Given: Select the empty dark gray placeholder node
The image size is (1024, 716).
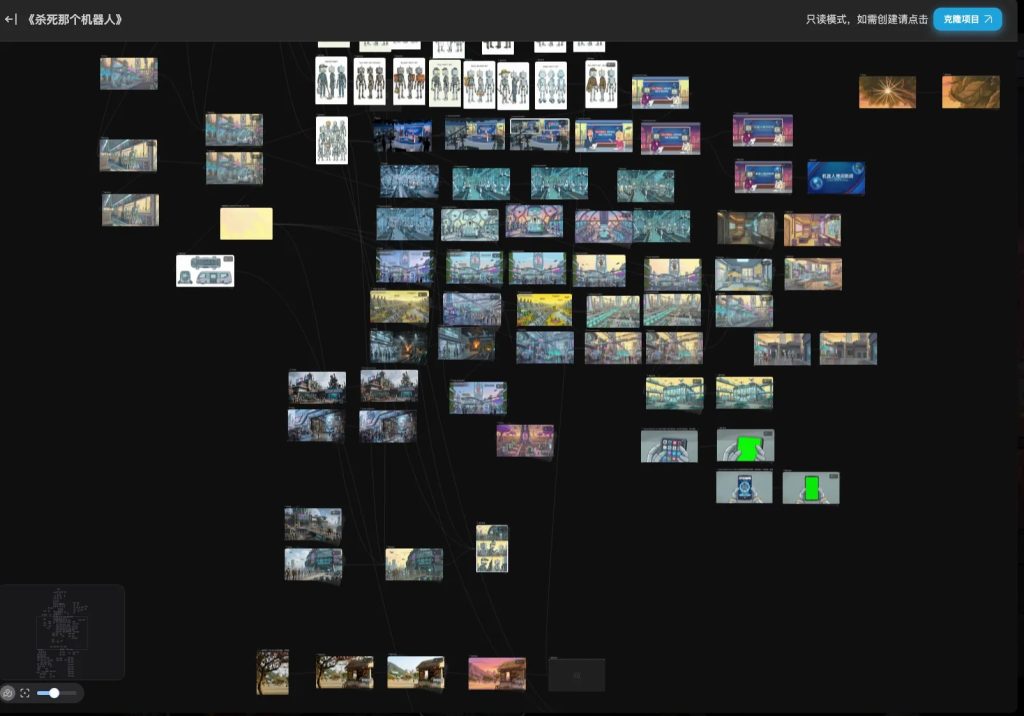Looking at the screenshot, I should pyautogui.click(x=576, y=675).
